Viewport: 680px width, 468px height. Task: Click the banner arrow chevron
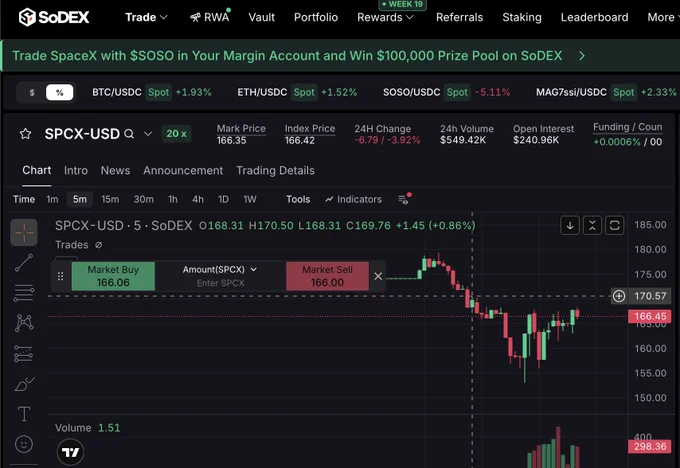click(582, 56)
